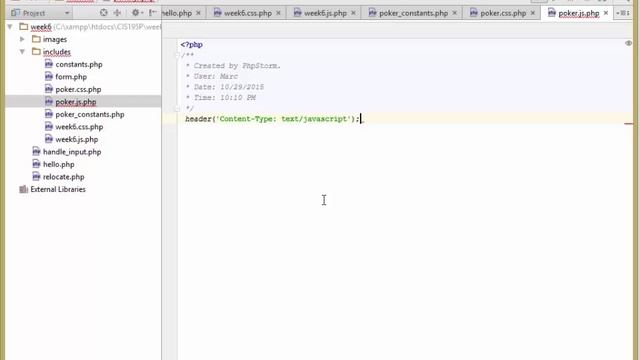
Task: Close the hello.php tab
Action: point(198,13)
